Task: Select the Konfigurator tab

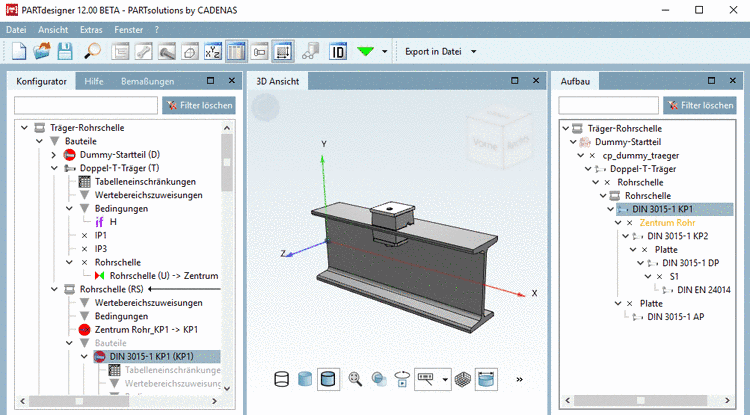Action: tap(42, 81)
